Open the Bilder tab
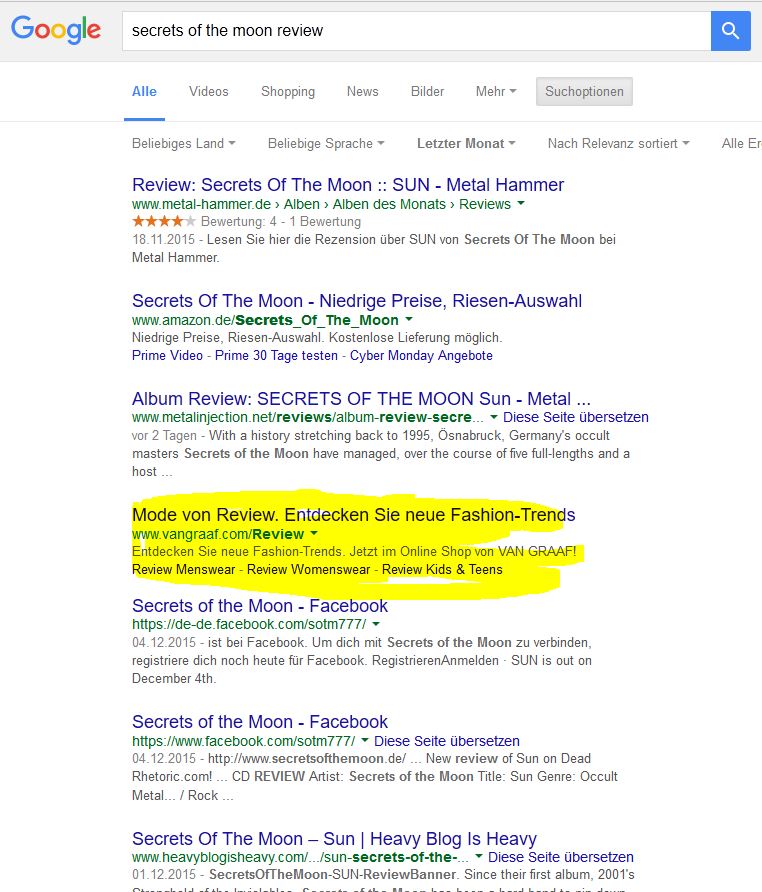Screen dimensions: 762x892 [x=427, y=92]
